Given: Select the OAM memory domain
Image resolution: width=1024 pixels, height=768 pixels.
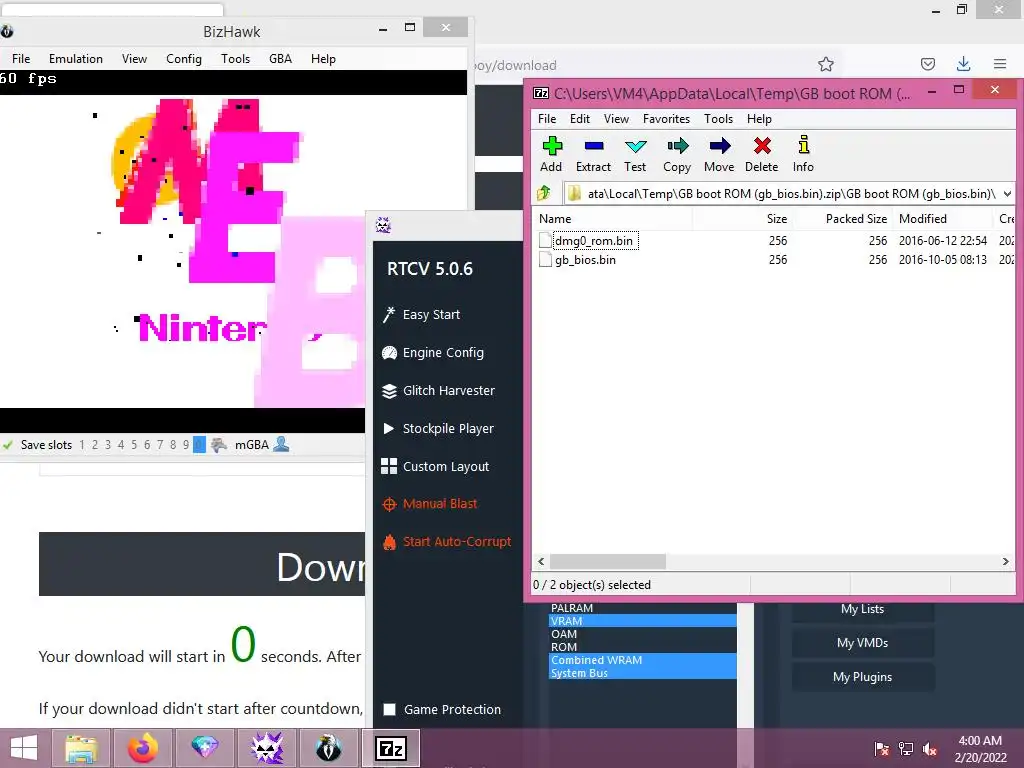Looking at the screenshot, I should point(643,634).
